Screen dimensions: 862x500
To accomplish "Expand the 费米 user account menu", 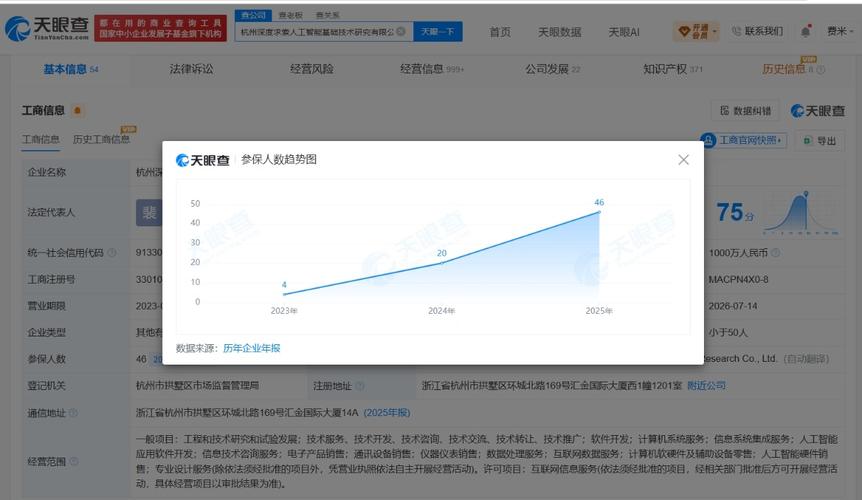I will [x=840, y=31].
